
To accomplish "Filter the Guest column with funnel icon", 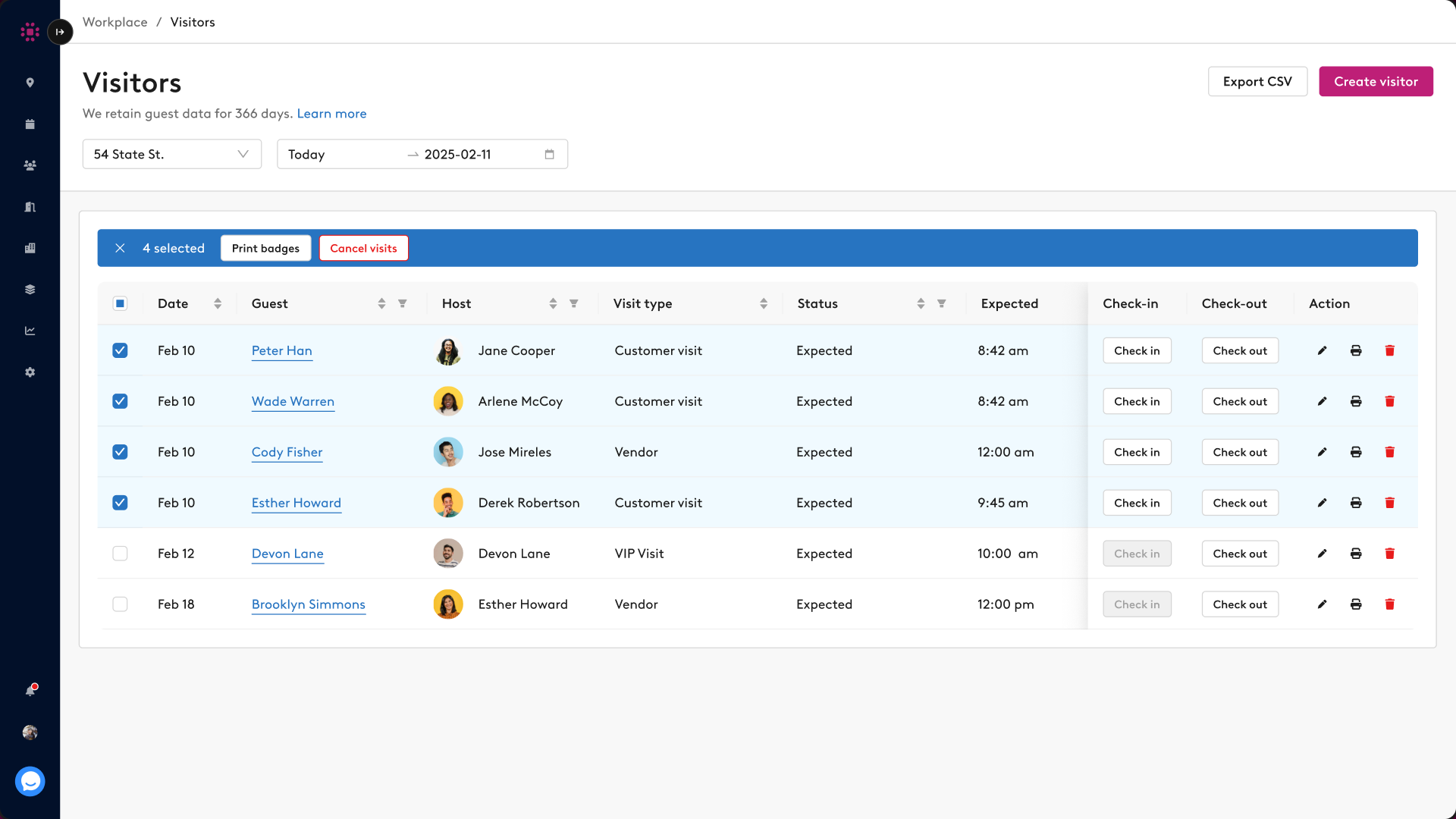I will pyautogui.click(x=403, y=303).
